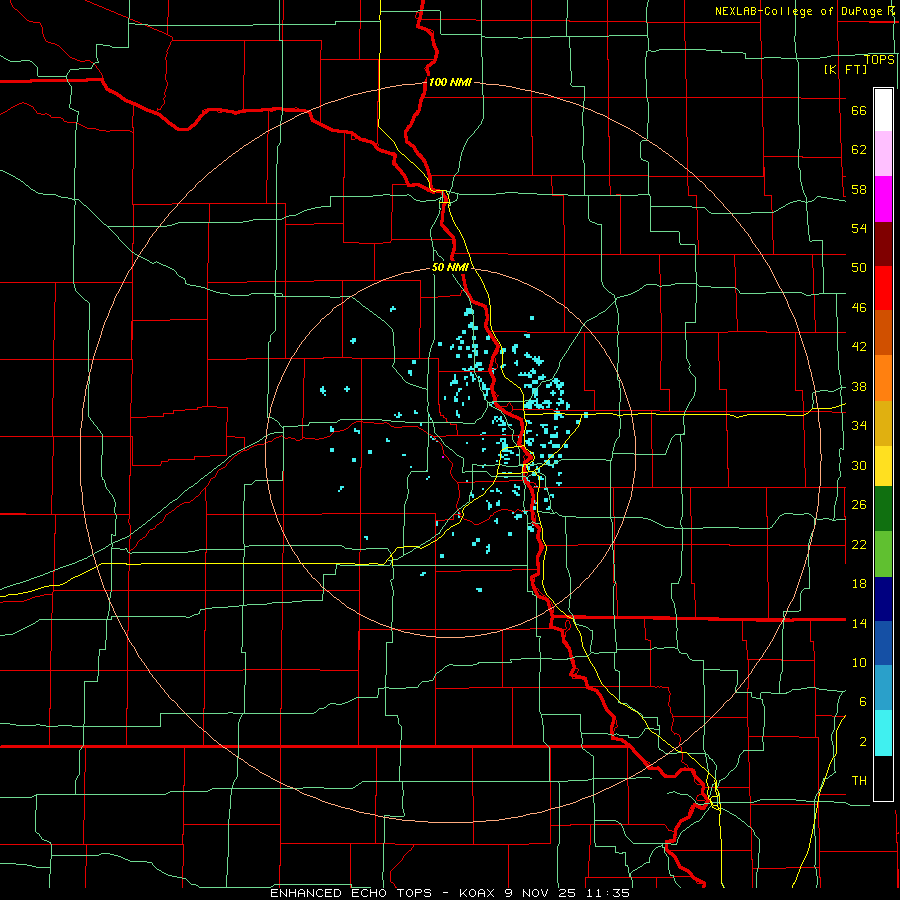Select the cyan legend swatch
900x900 pixels.
pos(883,733)
